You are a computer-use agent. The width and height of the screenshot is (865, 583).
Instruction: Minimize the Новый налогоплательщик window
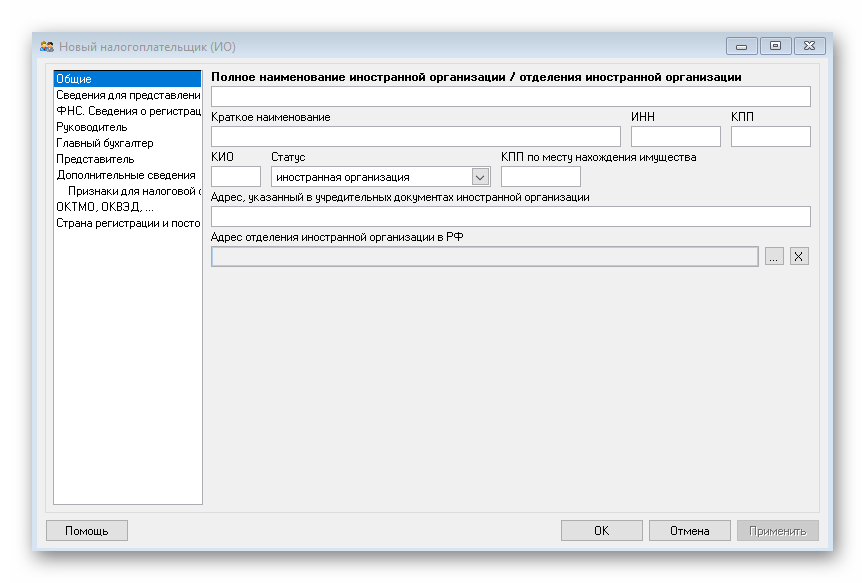[741, 46]
